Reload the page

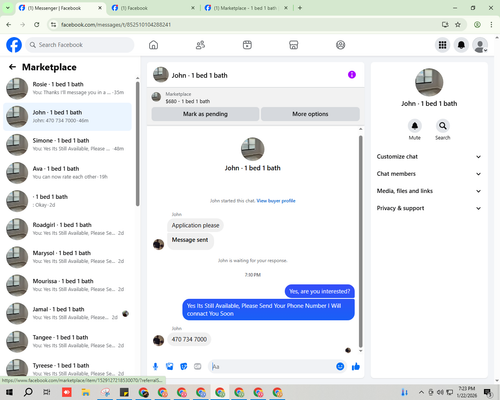[x=37, y=25]
